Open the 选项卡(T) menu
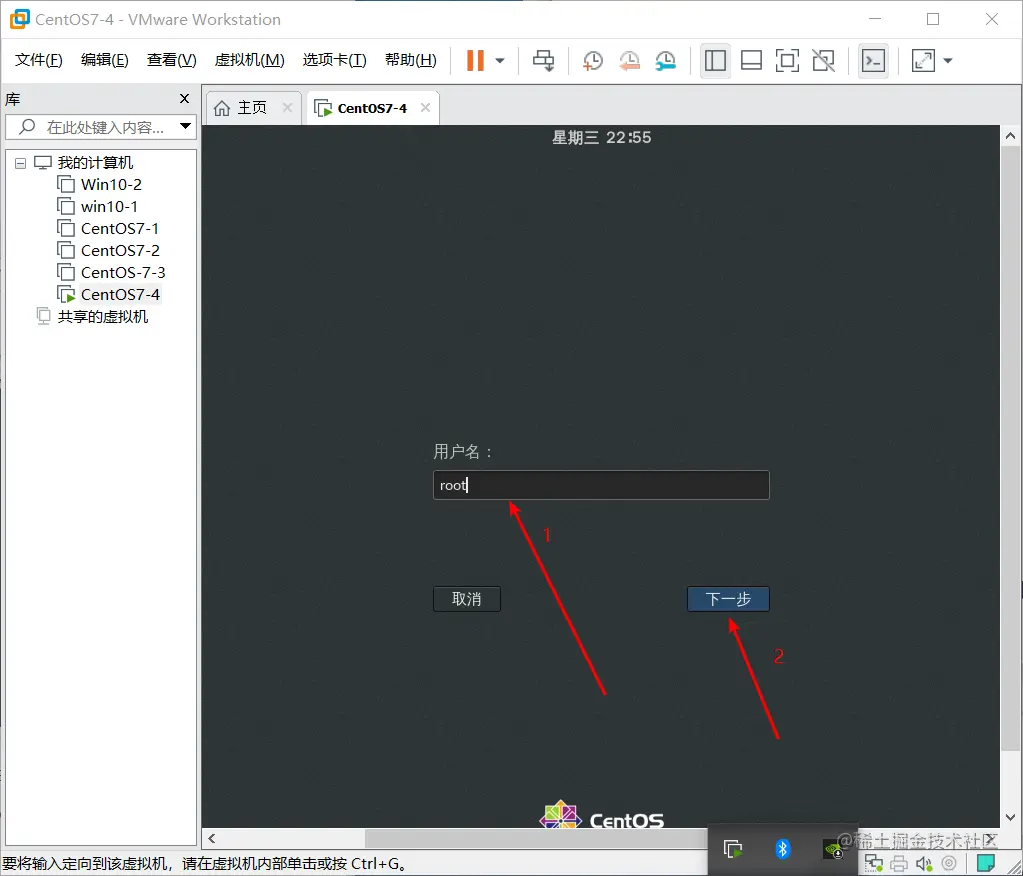Viewport: 1023px width, 876px height. (334, 60)
